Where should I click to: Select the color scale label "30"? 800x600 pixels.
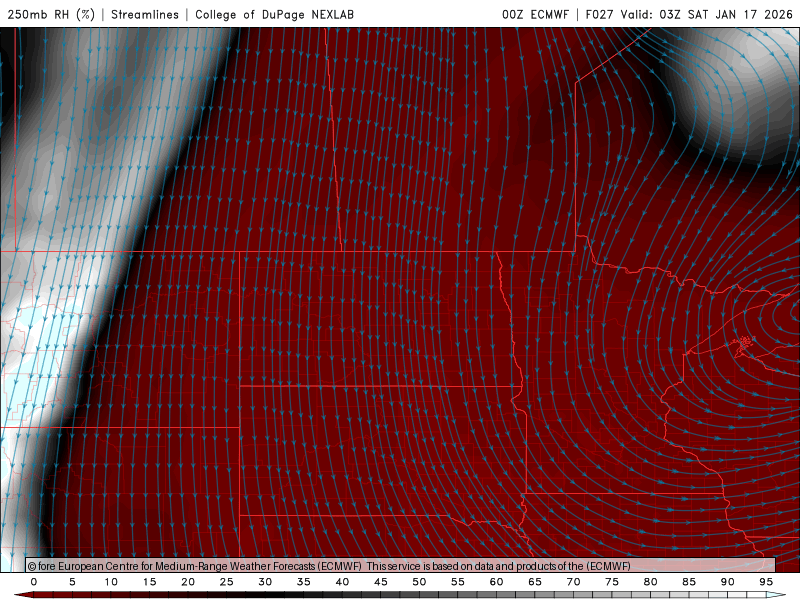point(265,582)
